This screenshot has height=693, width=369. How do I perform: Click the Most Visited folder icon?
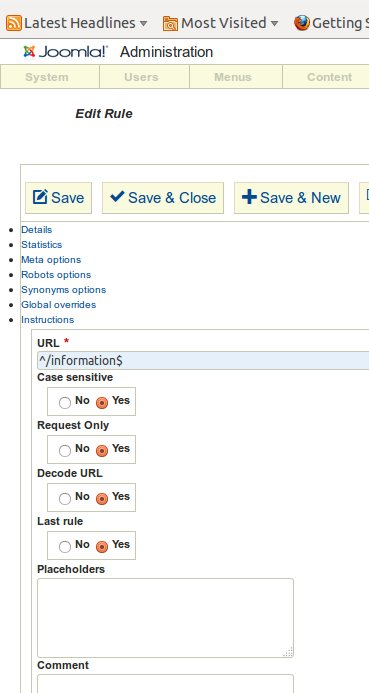point(170,23)
